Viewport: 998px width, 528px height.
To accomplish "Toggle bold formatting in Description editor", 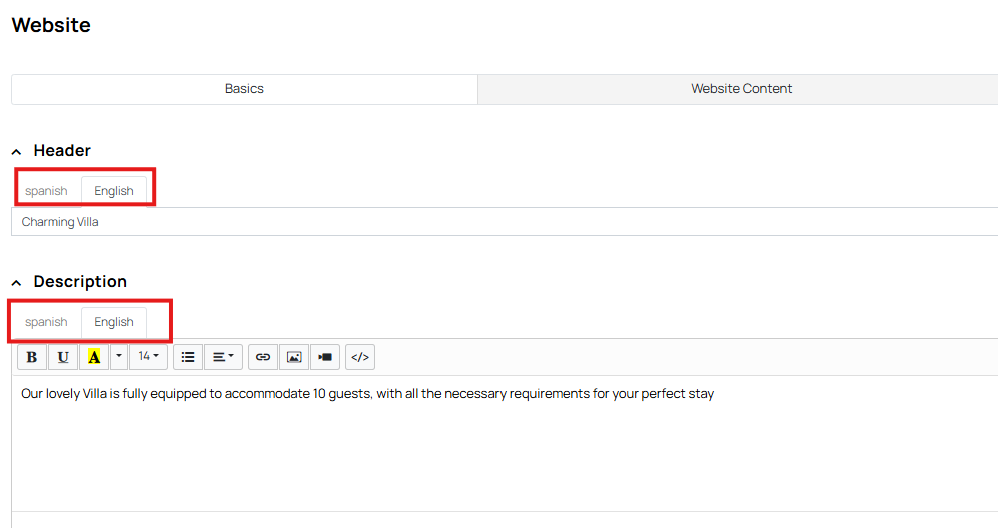I will click(x=32, y=357).
